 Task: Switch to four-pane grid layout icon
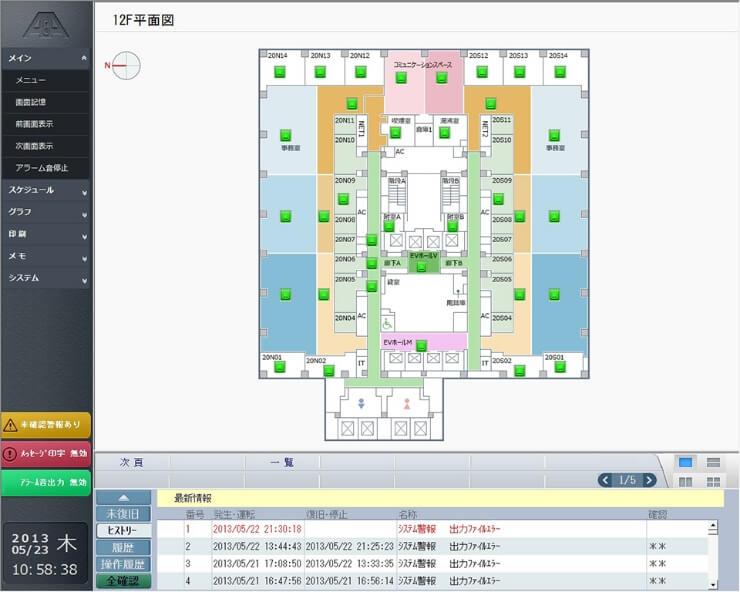(686, 482)
